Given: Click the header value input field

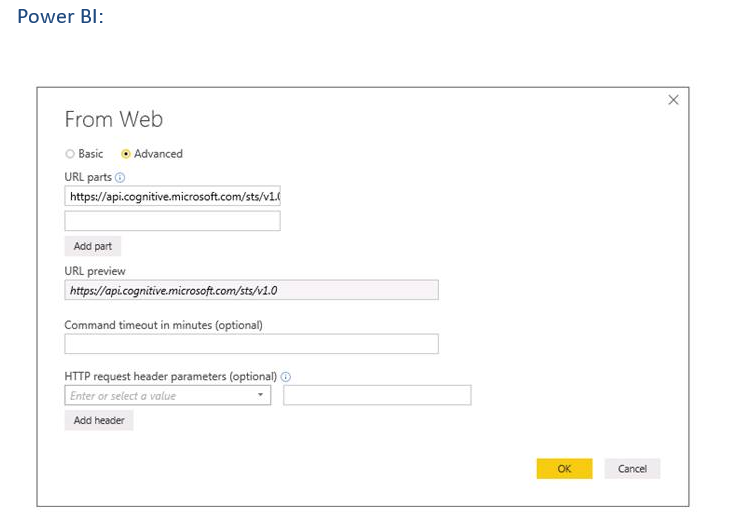Looking at the screenshot, I should [377, 395].
